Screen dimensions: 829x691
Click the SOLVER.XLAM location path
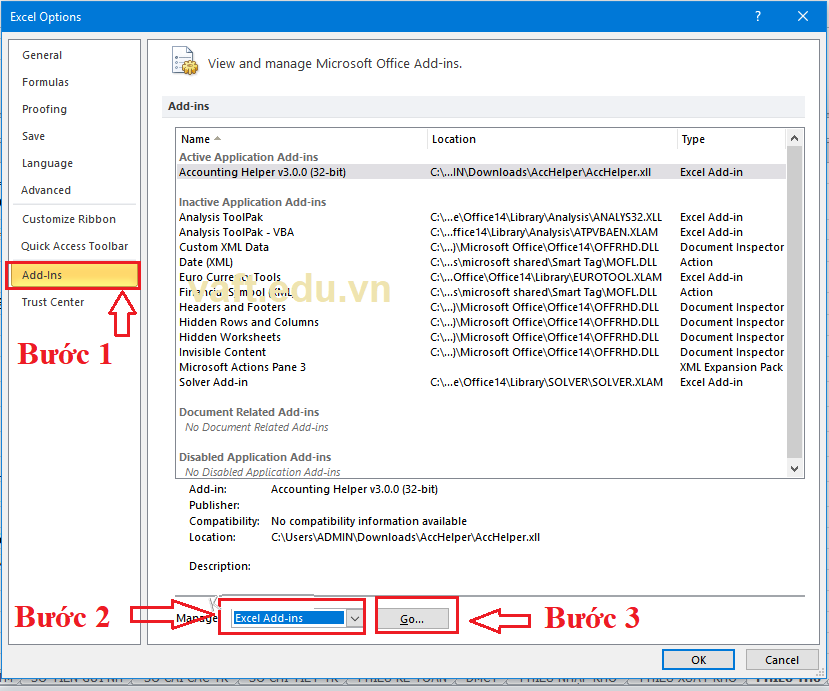pyautogui.click(x=546, y=382)
